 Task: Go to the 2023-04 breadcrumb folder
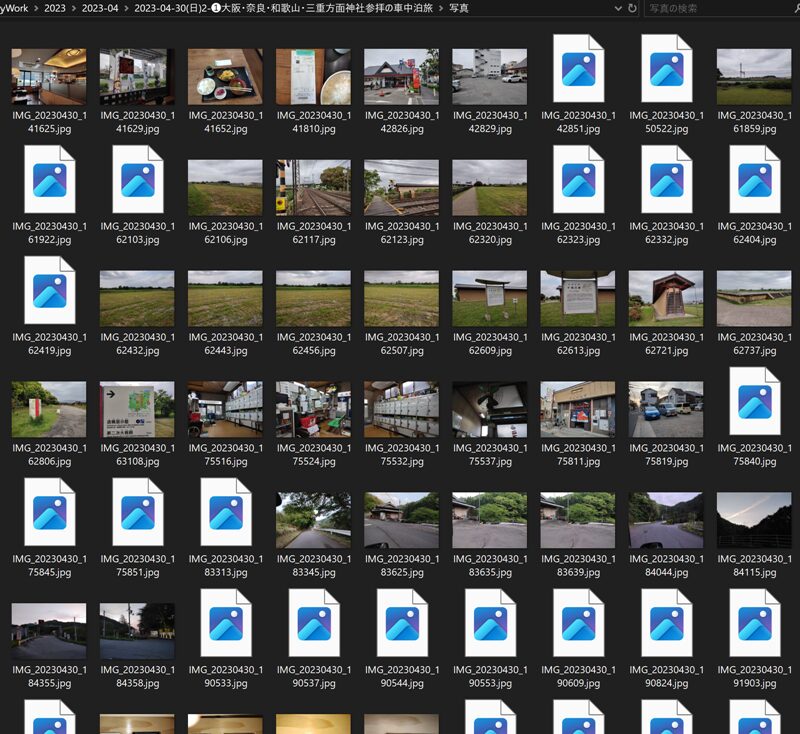click(100, 8)
